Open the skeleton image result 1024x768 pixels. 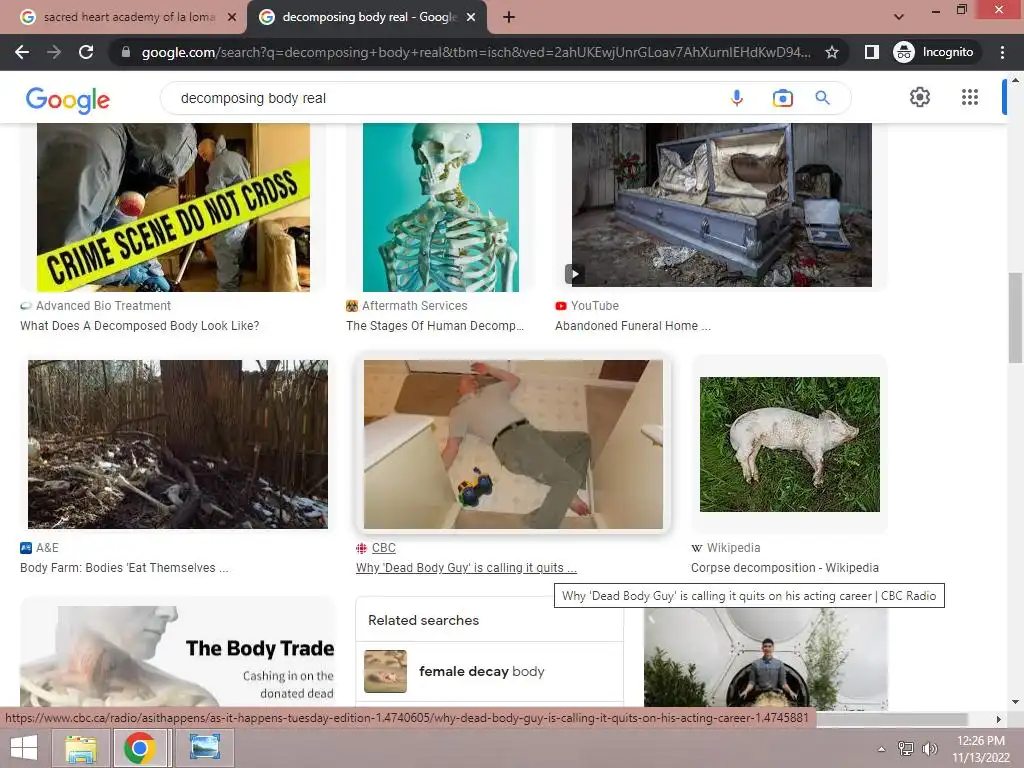[x=441, y=207]
